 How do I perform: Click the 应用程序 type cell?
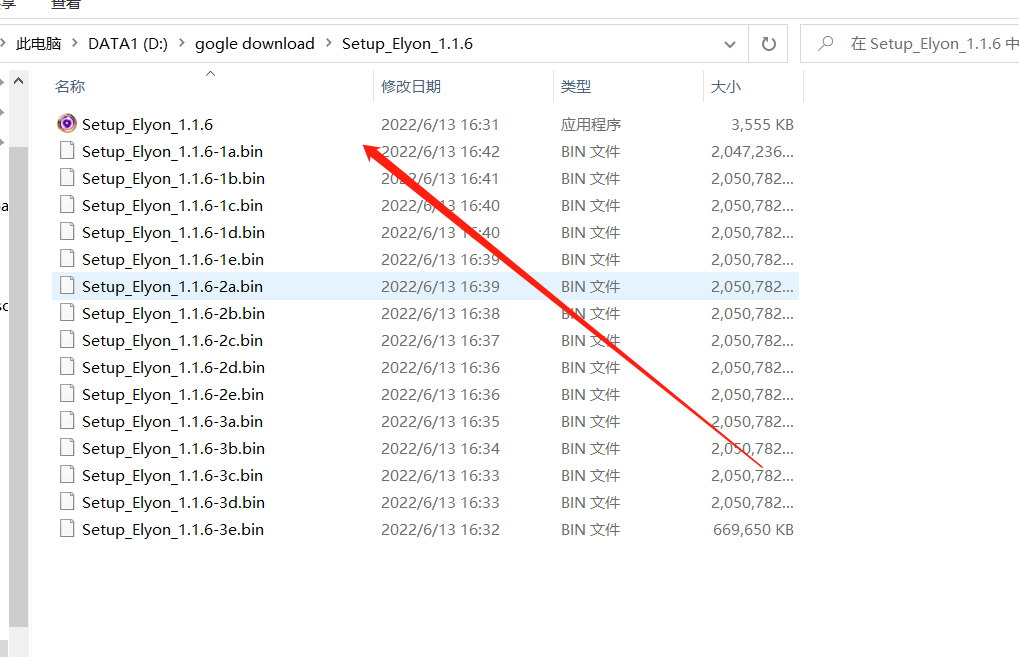pos(591,124)
